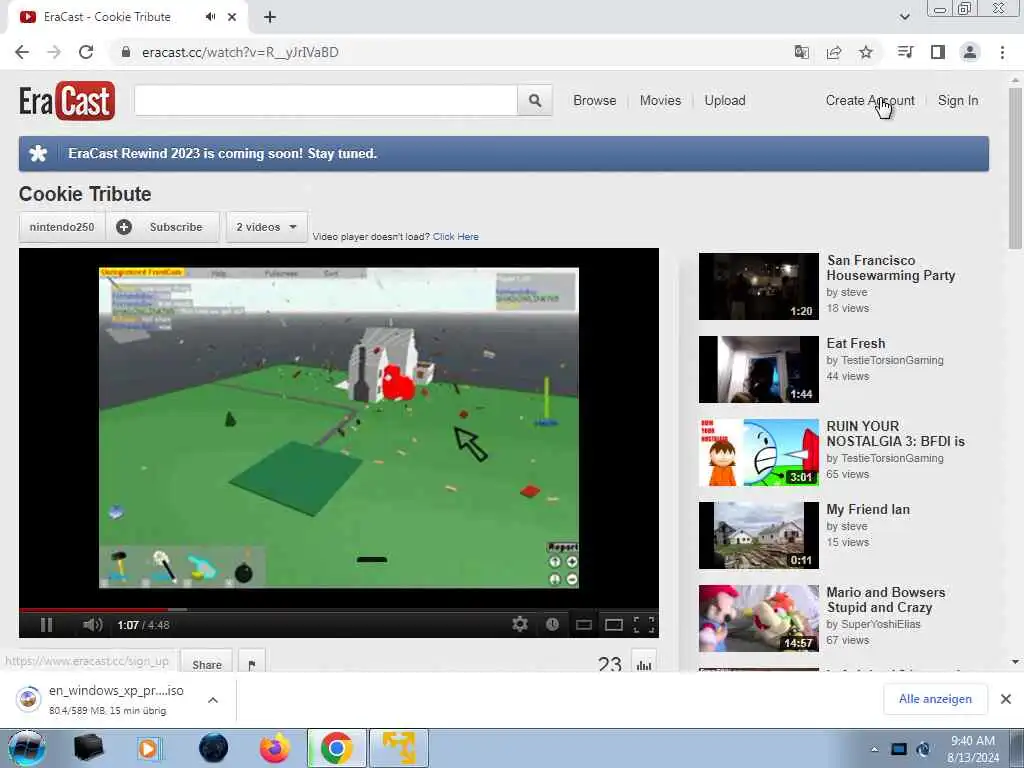1024x768 pixels.
Task: Open Mario and Bowsers Stupid and Crazy thumbnail
Action: pos(758,618)
